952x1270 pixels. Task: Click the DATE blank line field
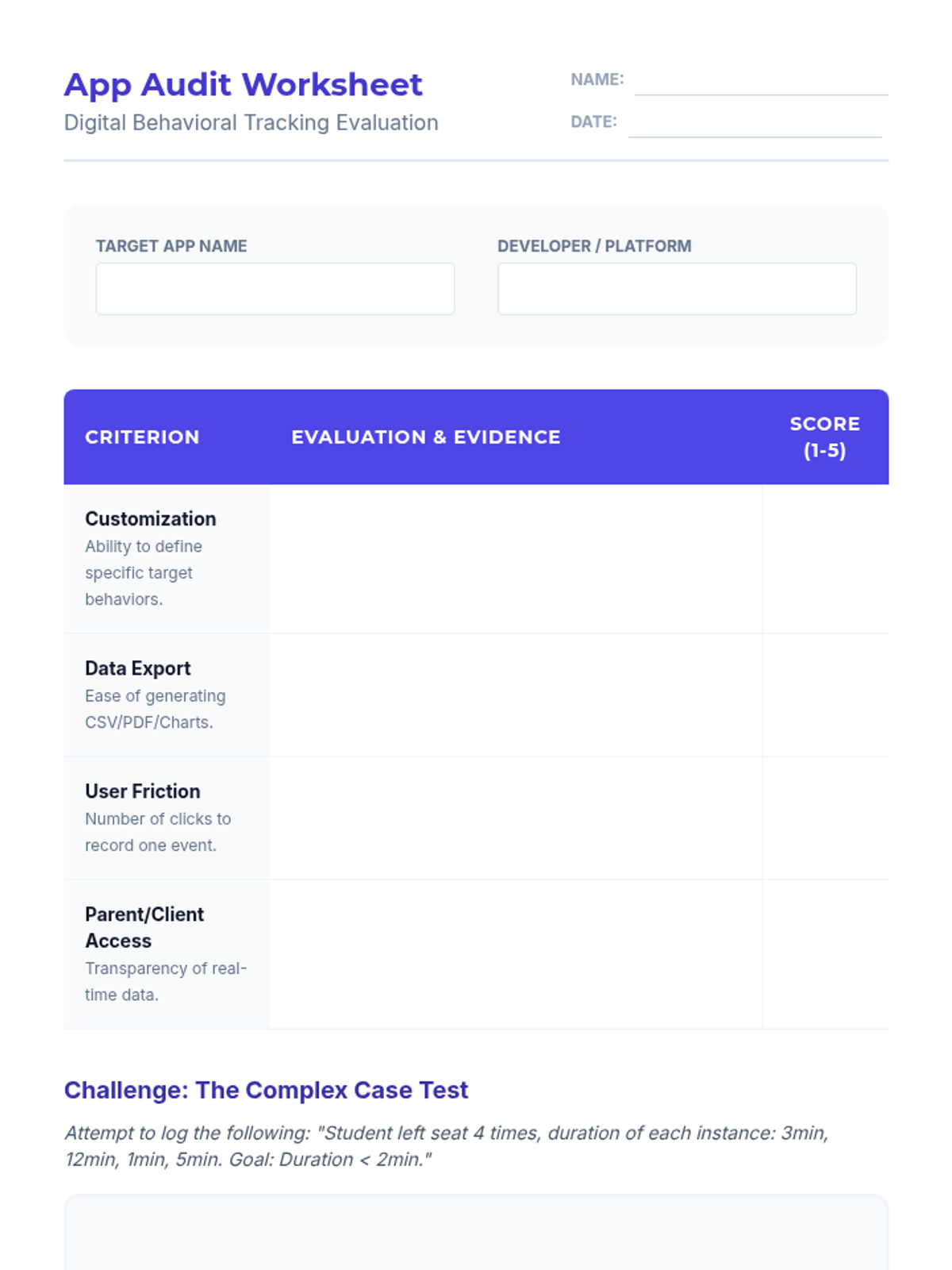coord(754,125)
